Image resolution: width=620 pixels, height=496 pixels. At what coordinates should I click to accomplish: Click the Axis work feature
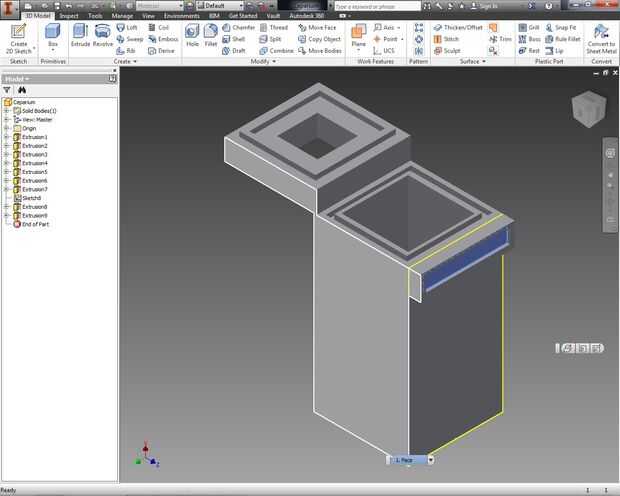pos(387,27)
